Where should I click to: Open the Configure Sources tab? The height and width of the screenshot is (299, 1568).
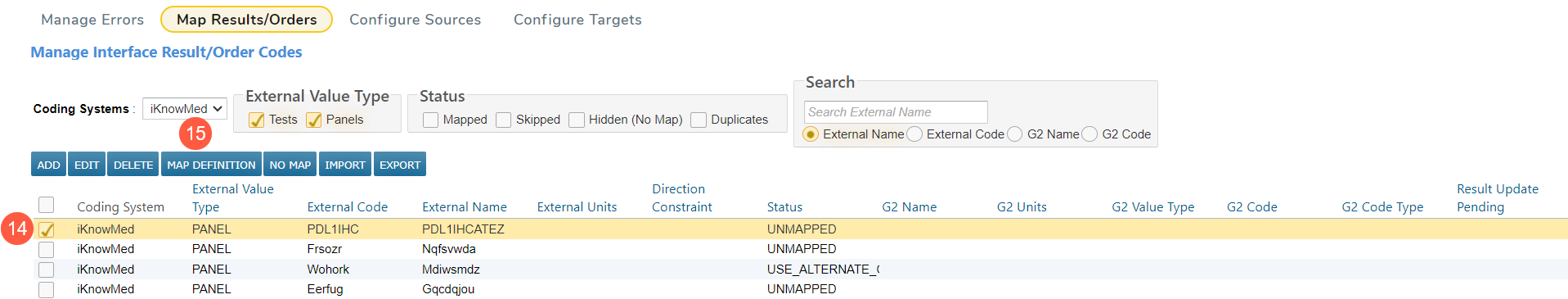(416, 20)
